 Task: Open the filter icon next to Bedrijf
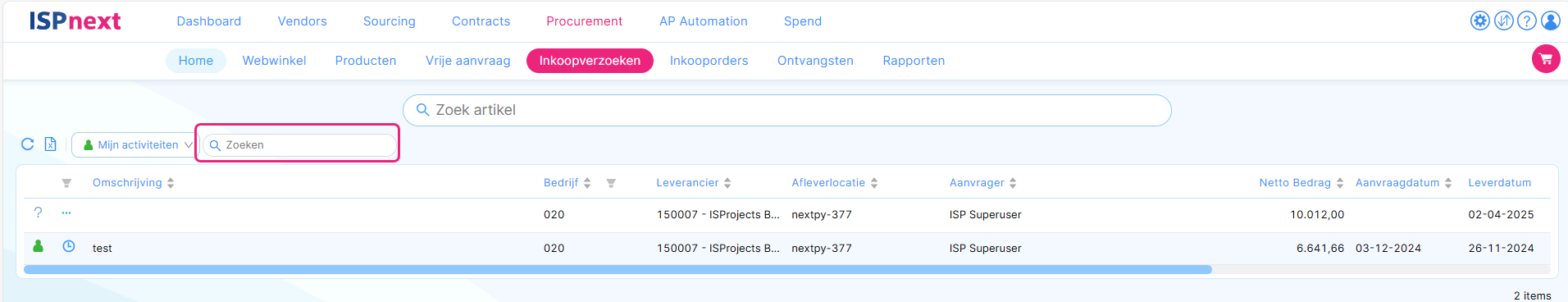click(611, 183)
